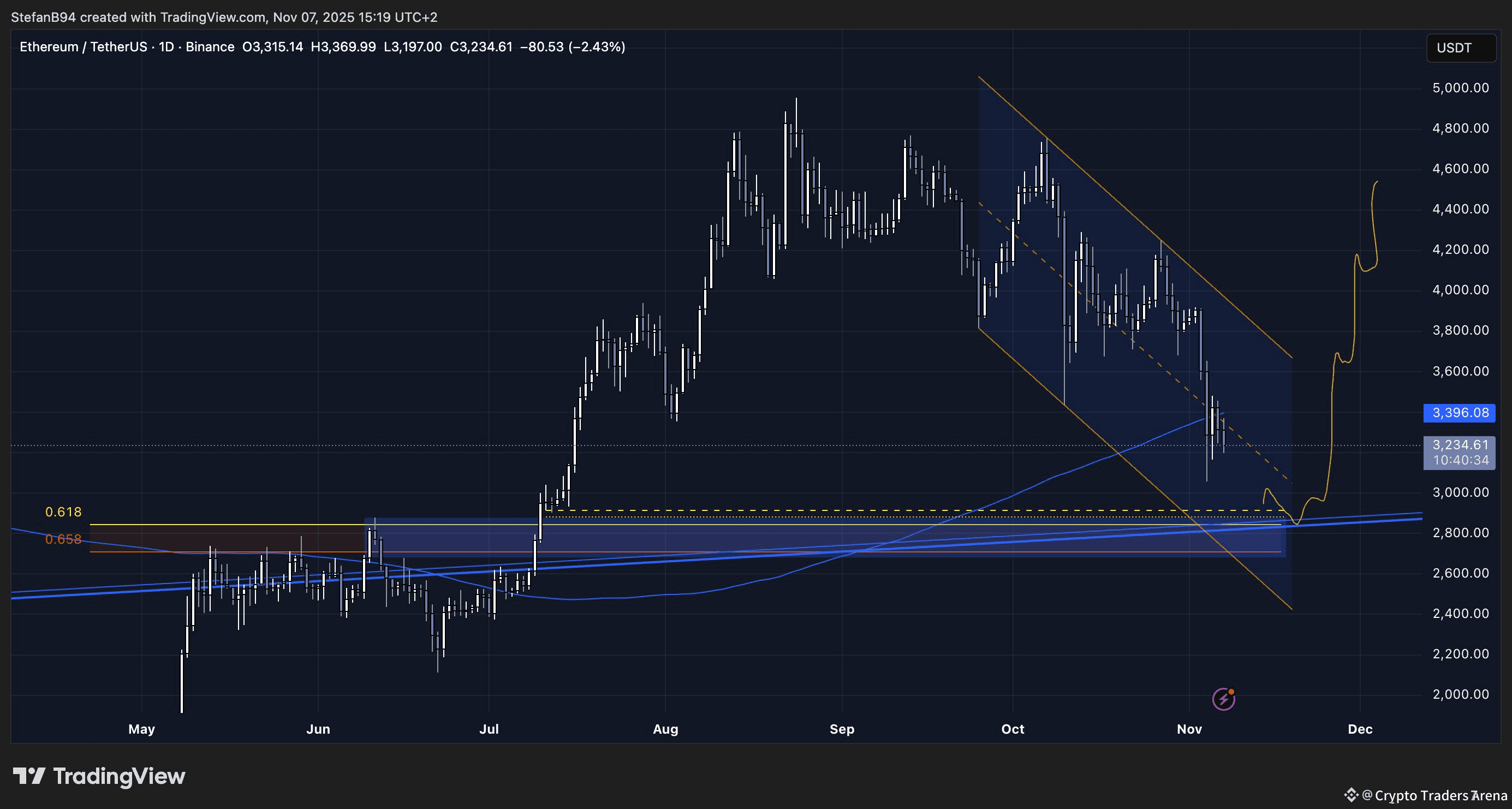Click the Jun label on time axis
Viewport: 1512px width, 809px height.
tap(318, 729)
